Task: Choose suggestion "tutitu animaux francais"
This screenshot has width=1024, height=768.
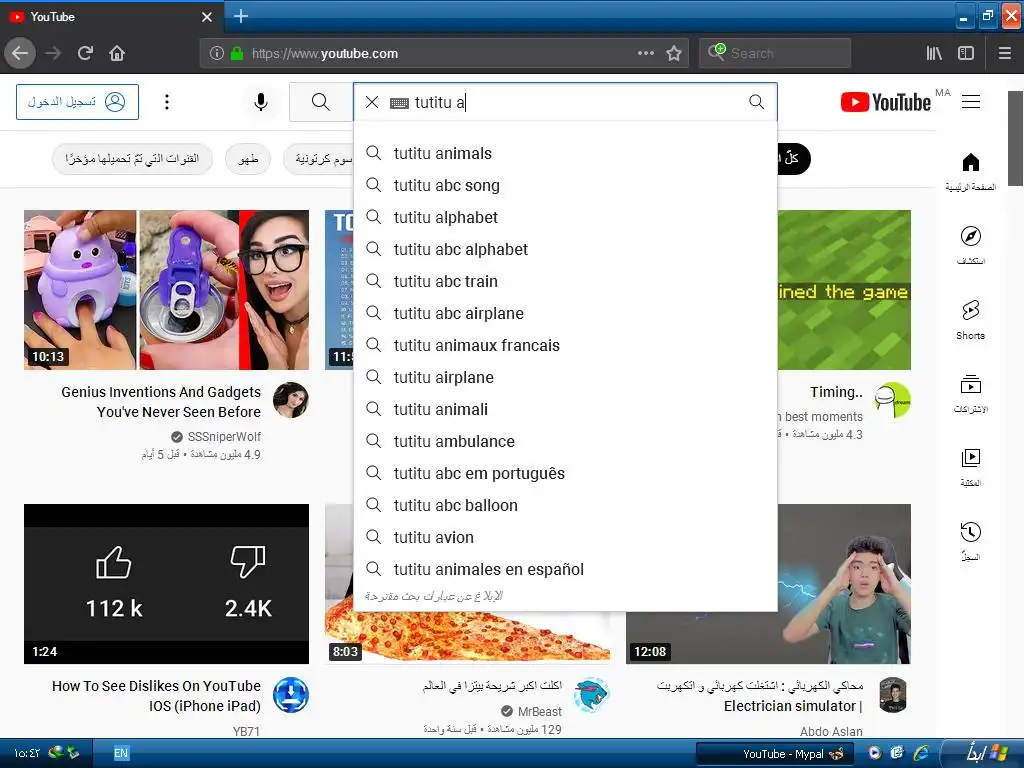Action: coord(566,345)
